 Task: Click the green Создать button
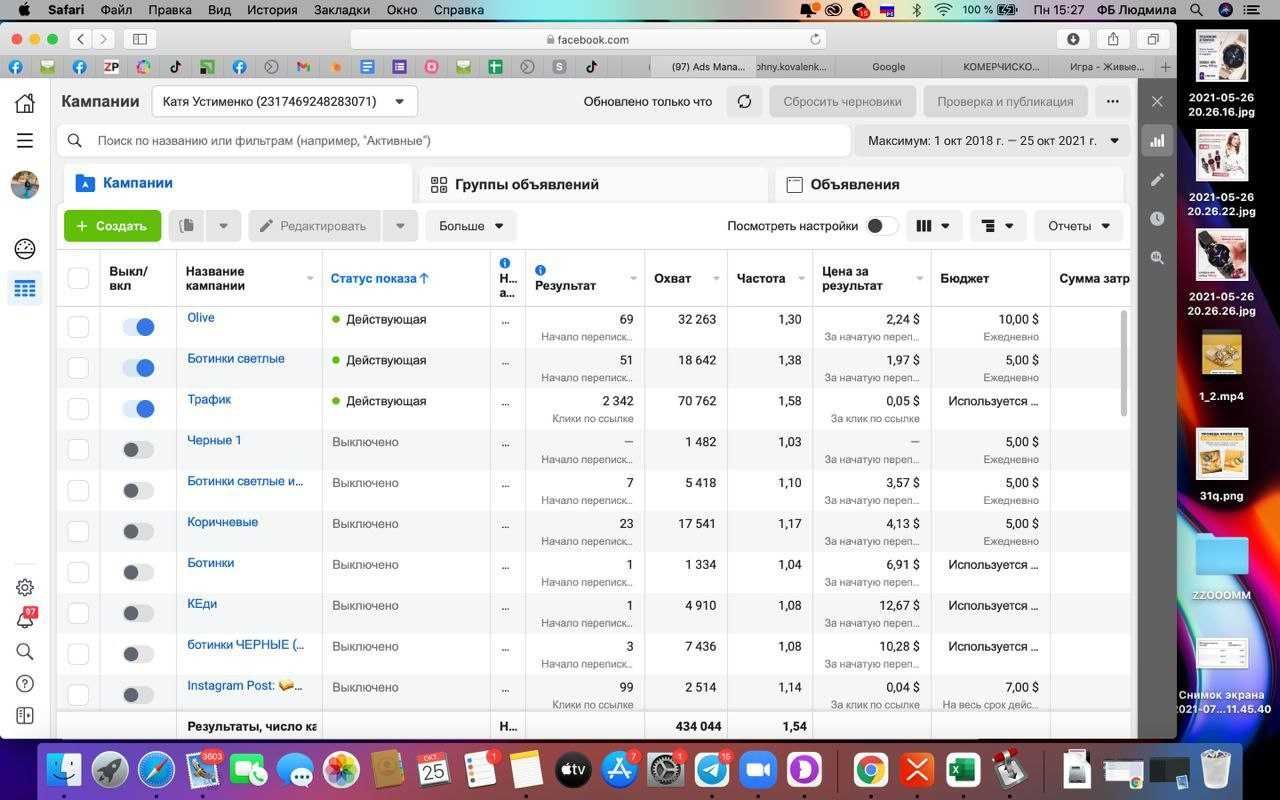(x=112, y=226)
